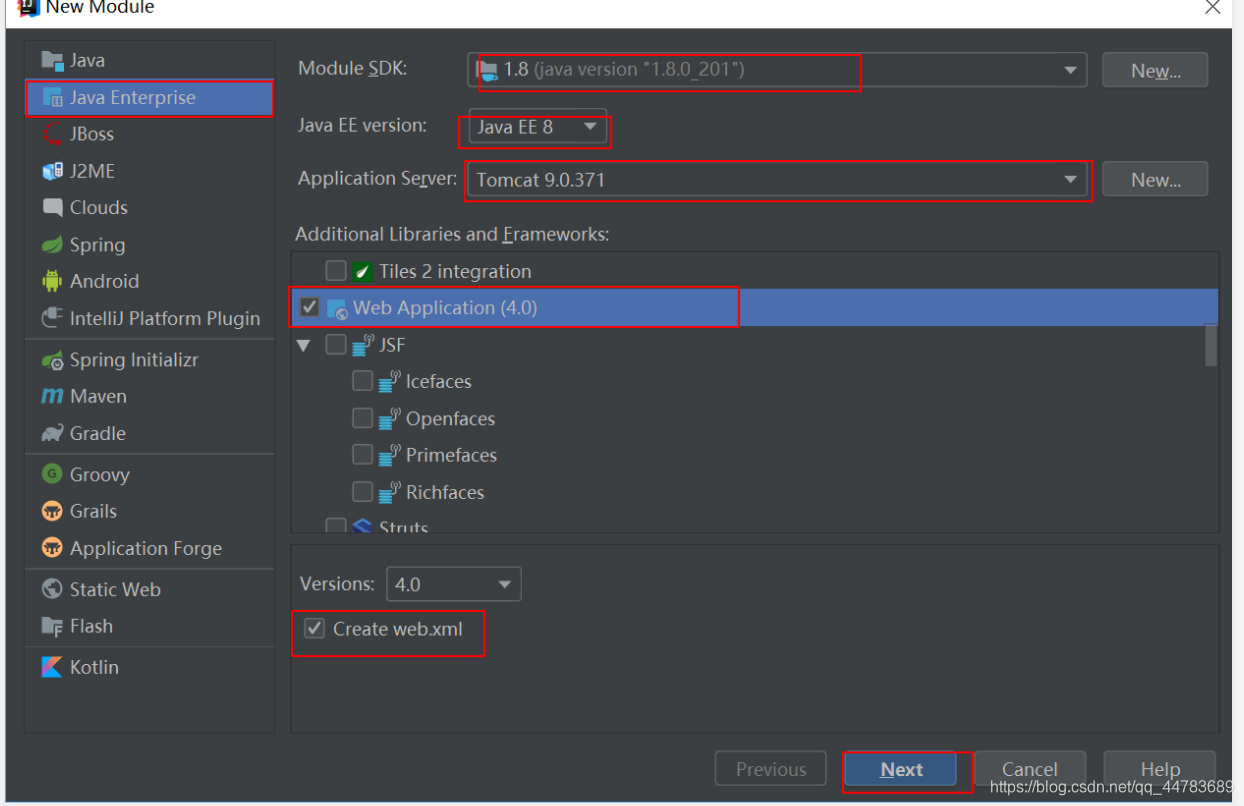1244x806 pixels.
Task: Click the Spring Initializr icon
Action: click(52, 360)
